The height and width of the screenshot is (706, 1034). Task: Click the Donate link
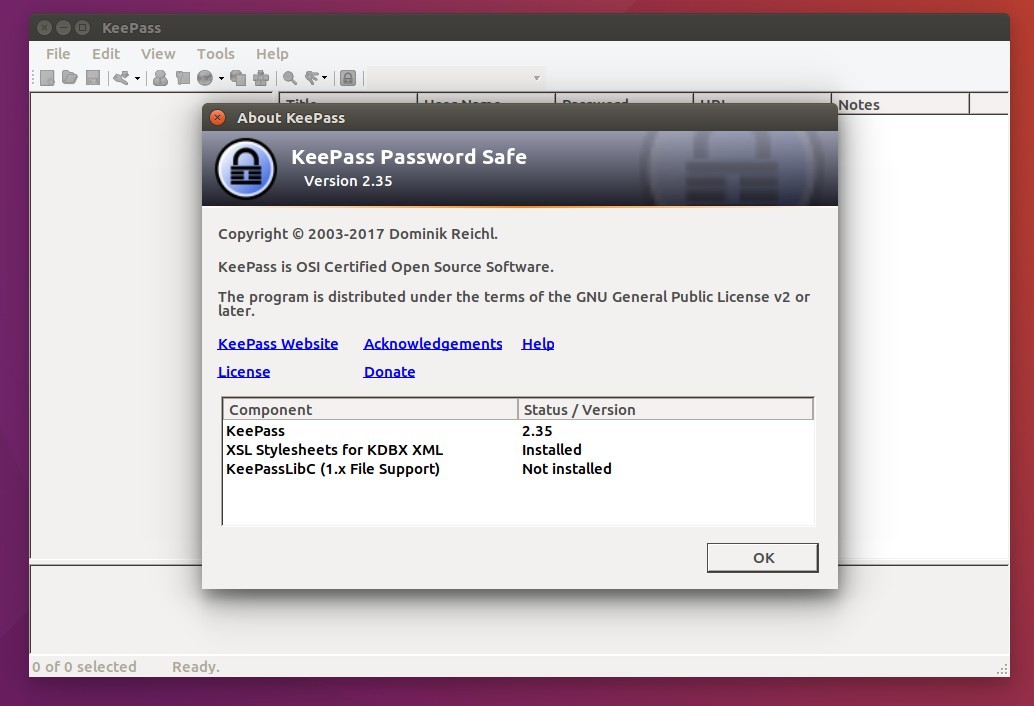click(x=389, y=372)
